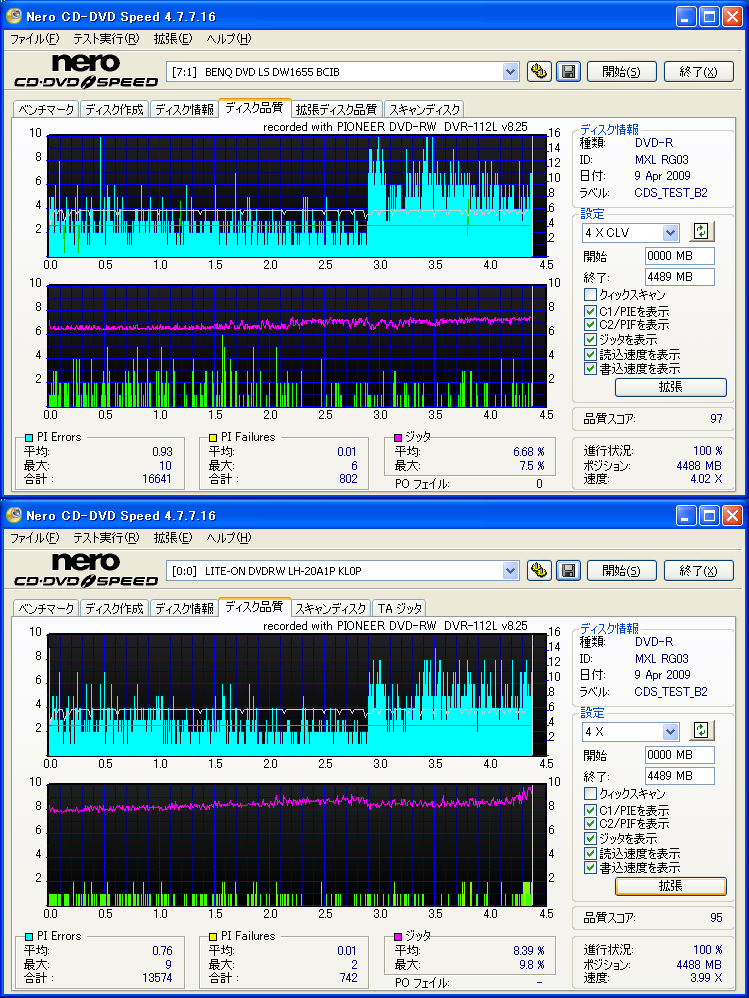
Task: Click 開始(S) button in BENQ window
Action: click(x=622, y=71)
